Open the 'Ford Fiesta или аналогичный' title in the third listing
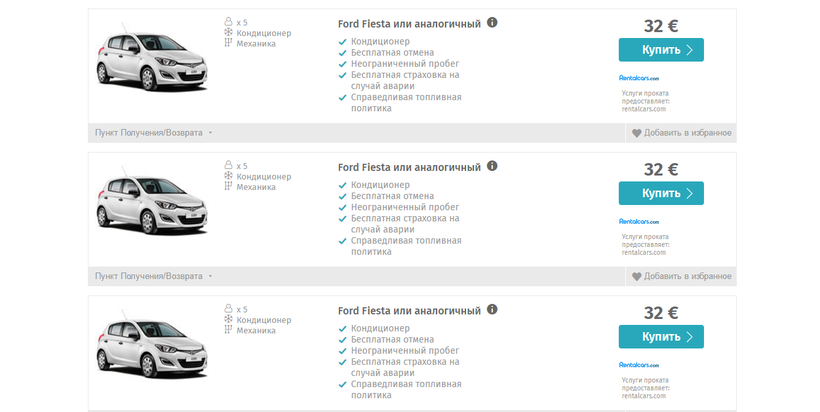820x412 pixels. [409, 311]
